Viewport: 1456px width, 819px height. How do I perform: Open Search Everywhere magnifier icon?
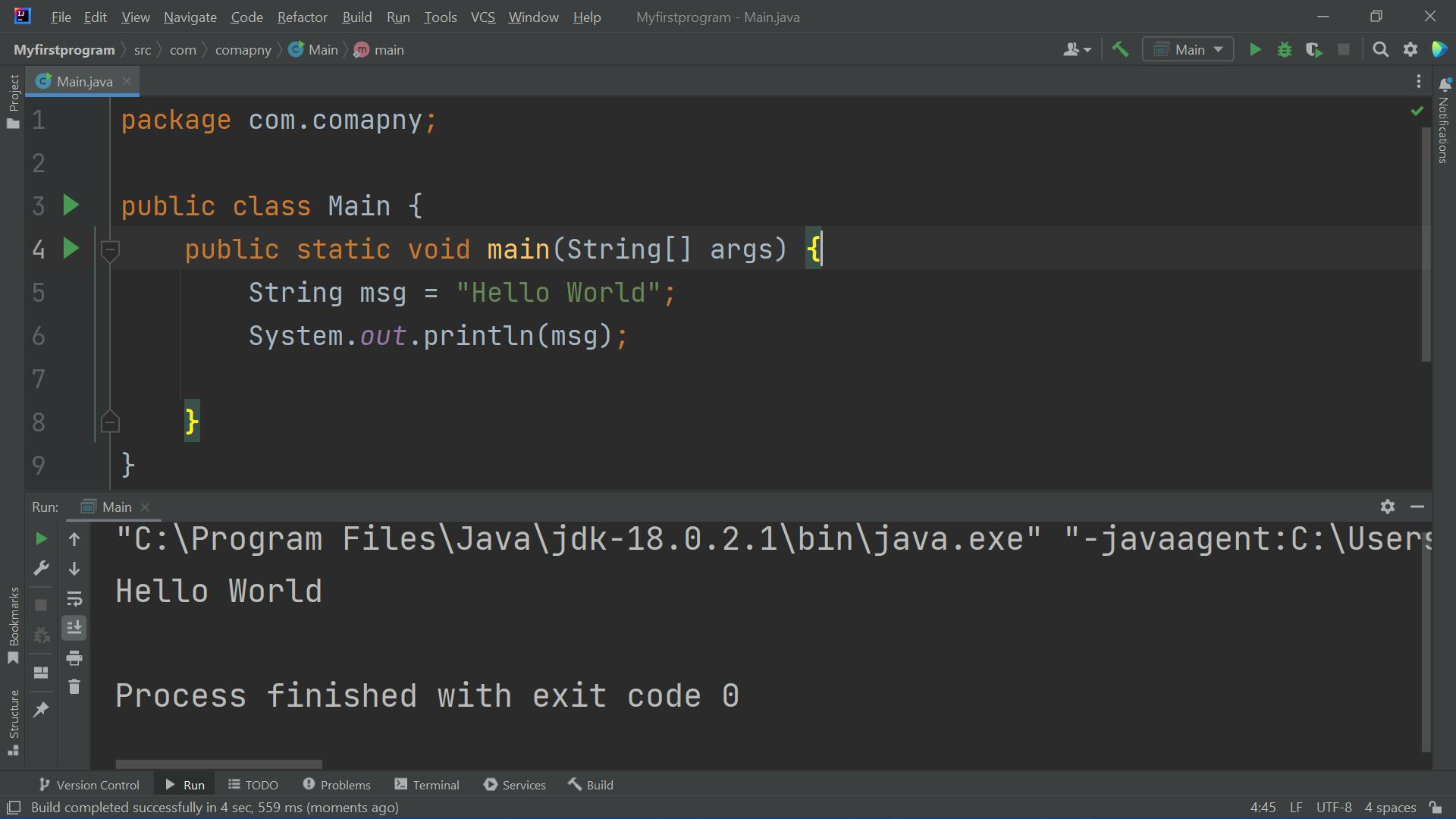(x=1381, y=49)
